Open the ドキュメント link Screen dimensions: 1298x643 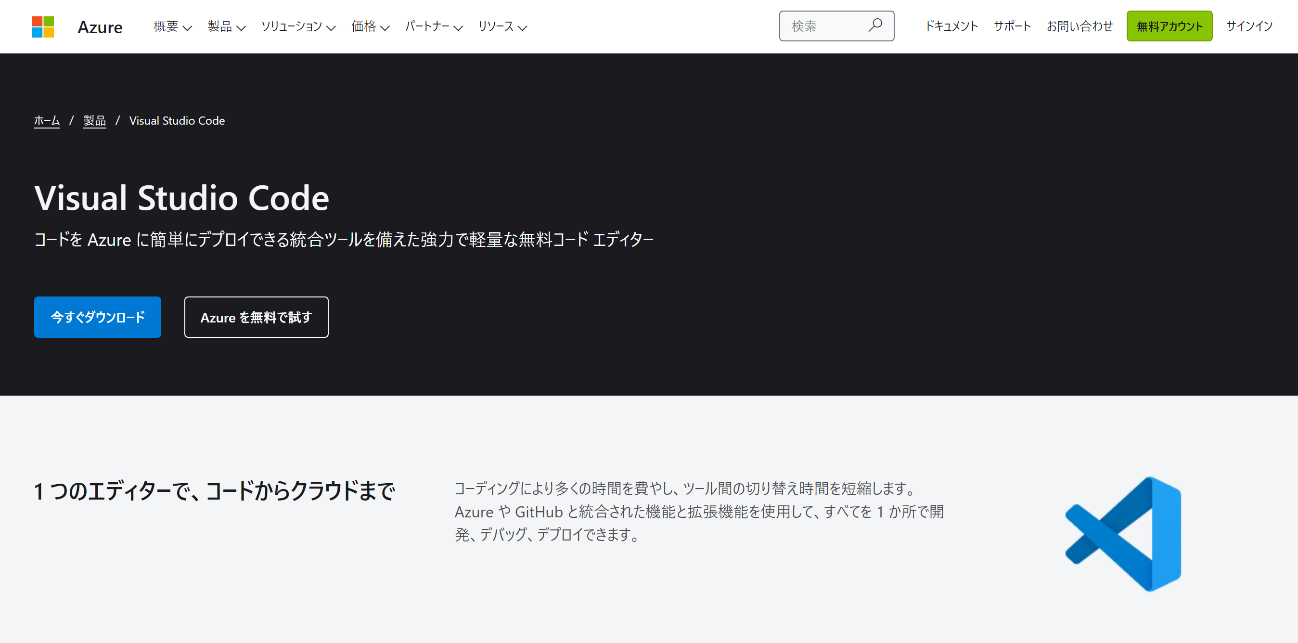click(x=951, y=26)
